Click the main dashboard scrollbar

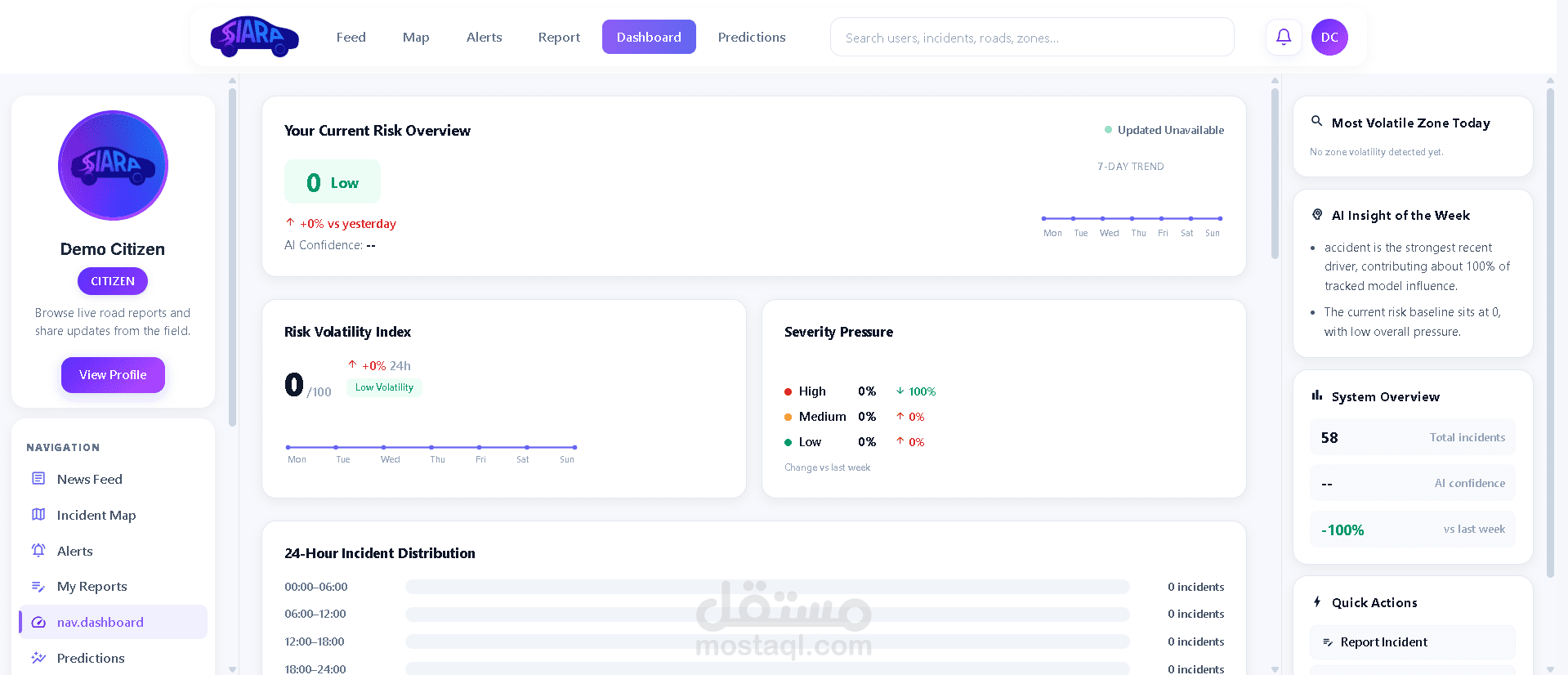(1275, 173)
